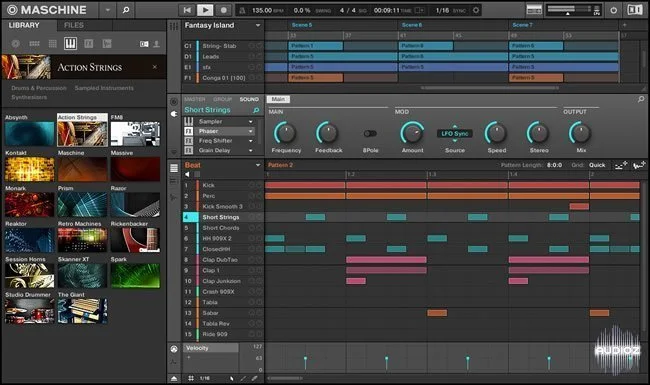Open the Freq Shifter plug-in dropdown arrow
650x385 pixels.
click(251, 140)
